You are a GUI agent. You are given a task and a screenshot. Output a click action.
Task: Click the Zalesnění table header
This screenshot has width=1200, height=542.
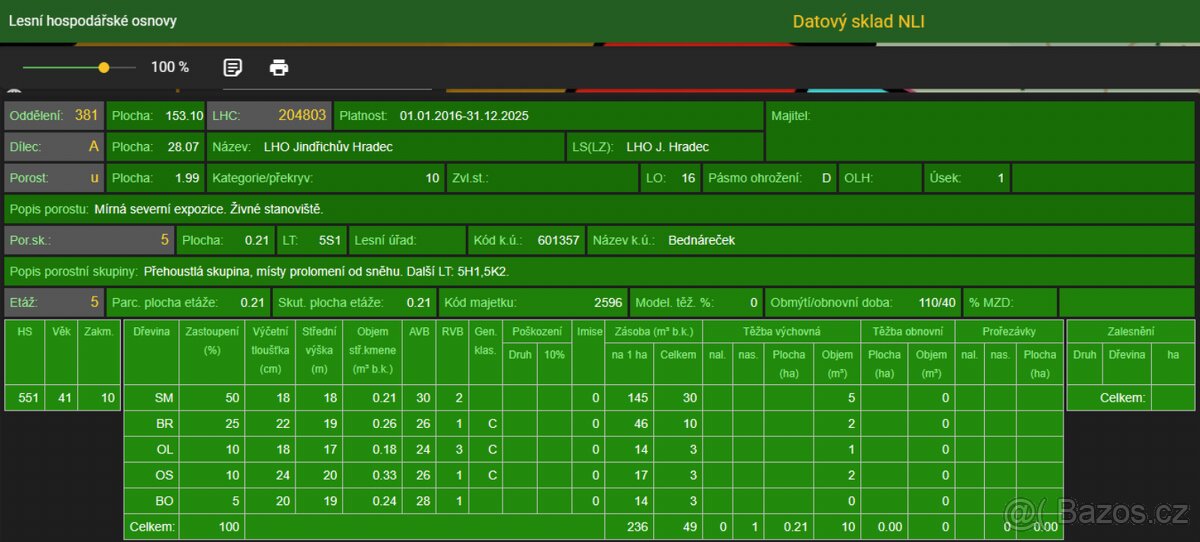1130,331
